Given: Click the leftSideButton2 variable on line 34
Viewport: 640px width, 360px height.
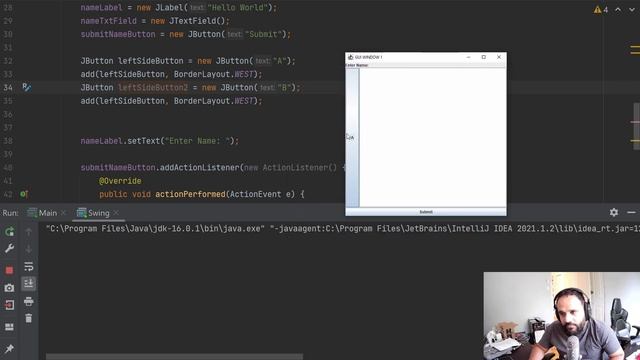Looking at the screenshot, I should pyautogui.click(x=153, y=87).
